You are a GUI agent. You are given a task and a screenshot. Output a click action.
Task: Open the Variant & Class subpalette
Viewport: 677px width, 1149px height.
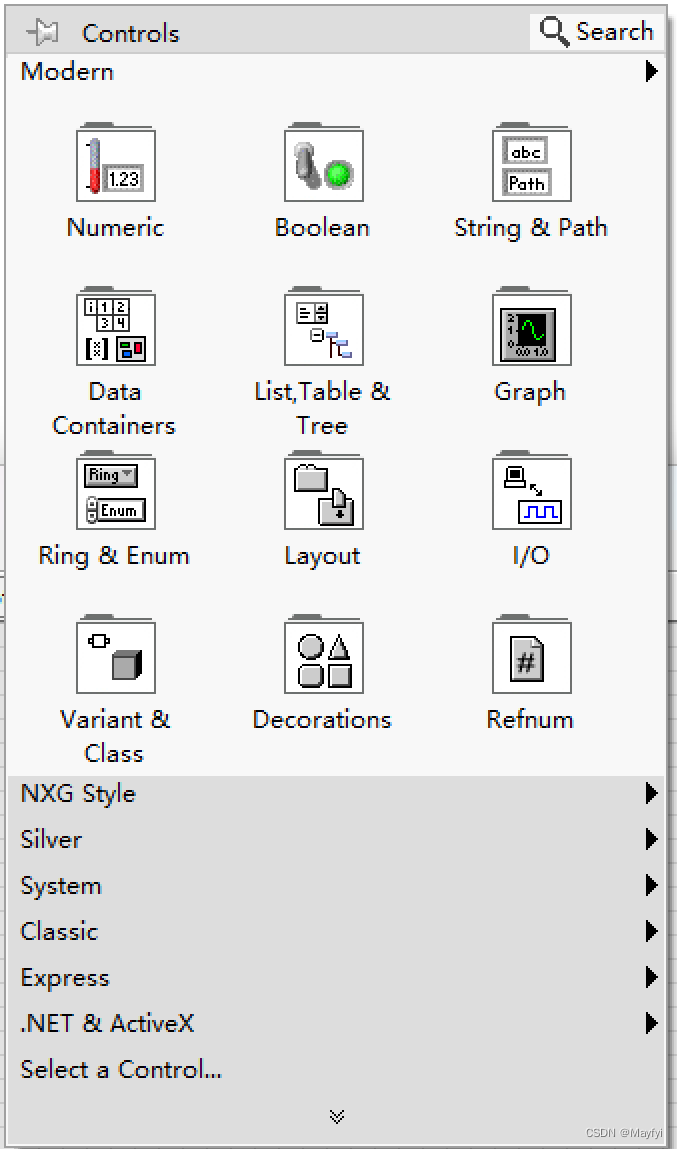[116, 655]
